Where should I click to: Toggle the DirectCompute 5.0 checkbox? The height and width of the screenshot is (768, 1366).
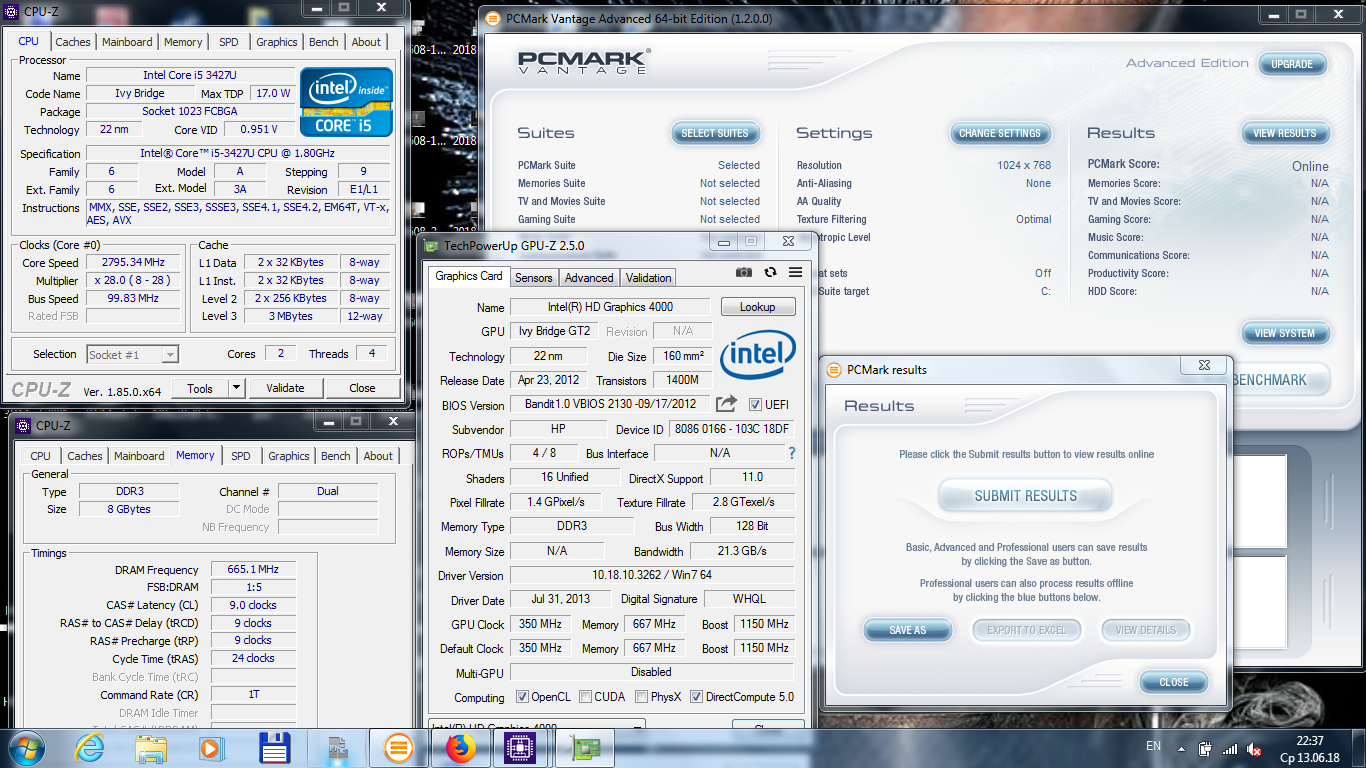tap(697, 697)
